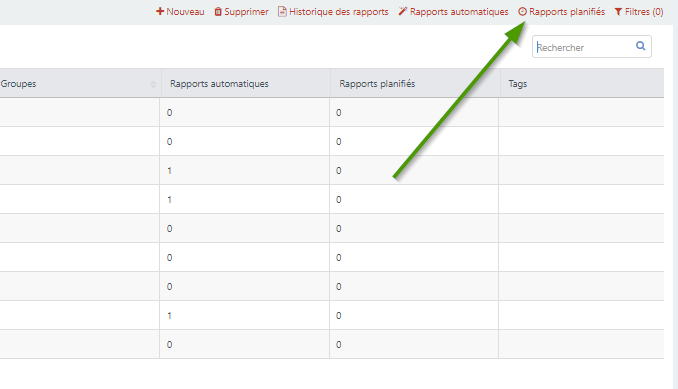
Task: Click the magnifier search icon
Action: pos(640,46)
